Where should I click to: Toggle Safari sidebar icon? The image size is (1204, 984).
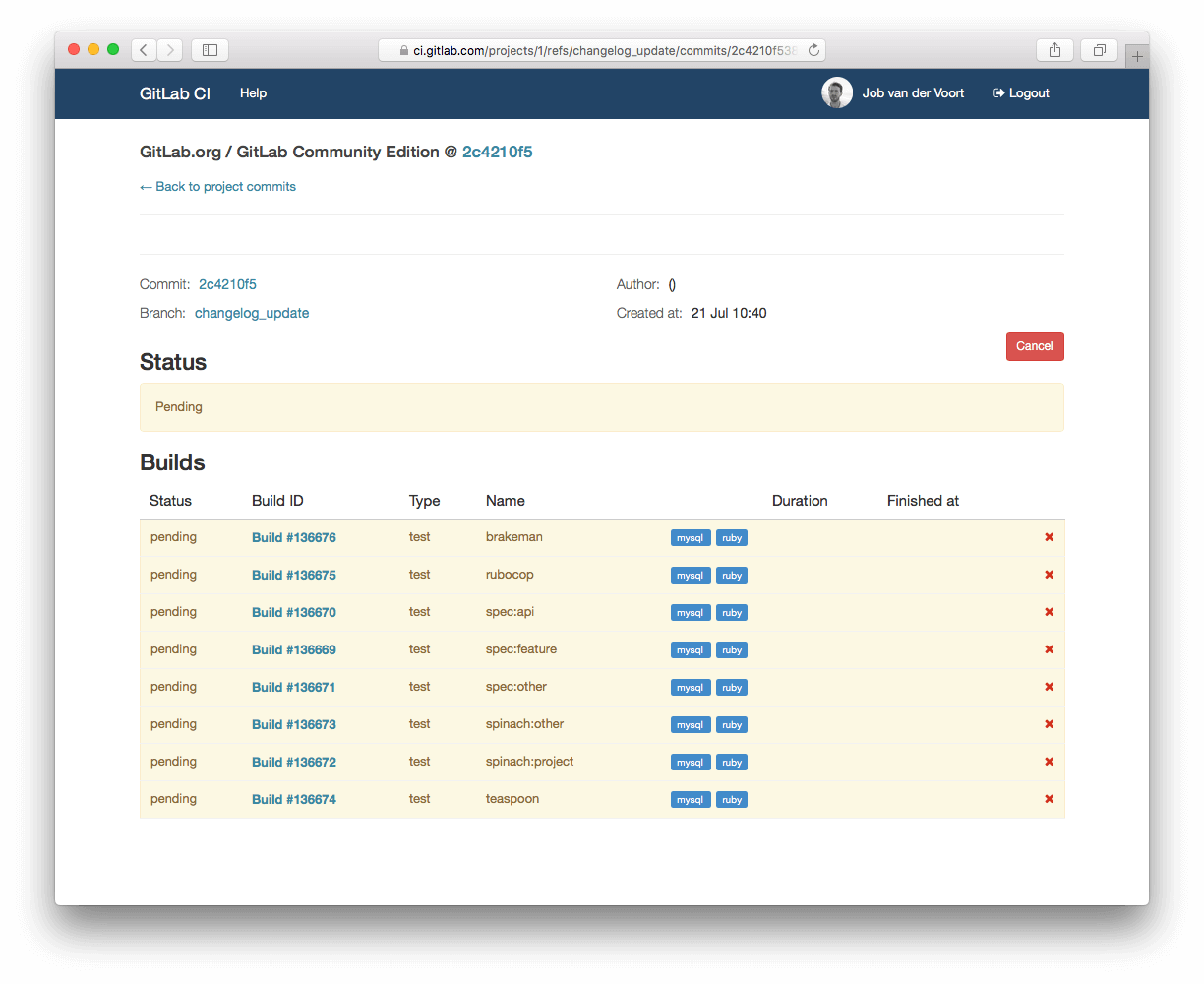210,50
